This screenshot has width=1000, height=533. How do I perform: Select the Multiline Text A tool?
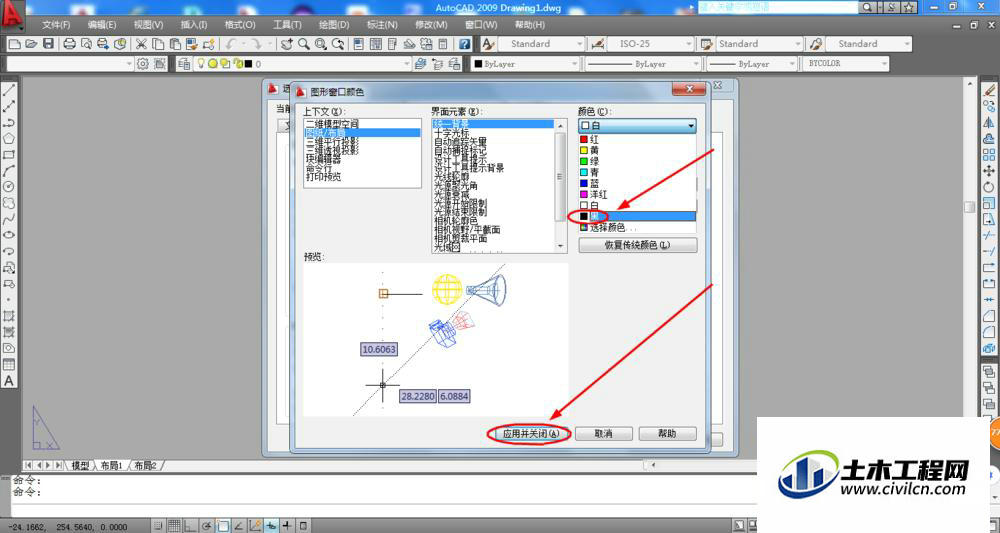(9, 381)
